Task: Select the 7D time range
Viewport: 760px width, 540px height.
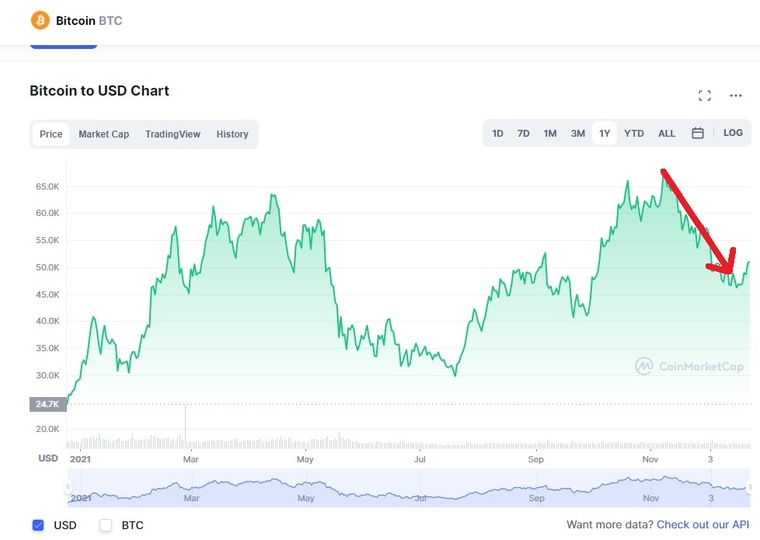Action: tap(523, 133)
